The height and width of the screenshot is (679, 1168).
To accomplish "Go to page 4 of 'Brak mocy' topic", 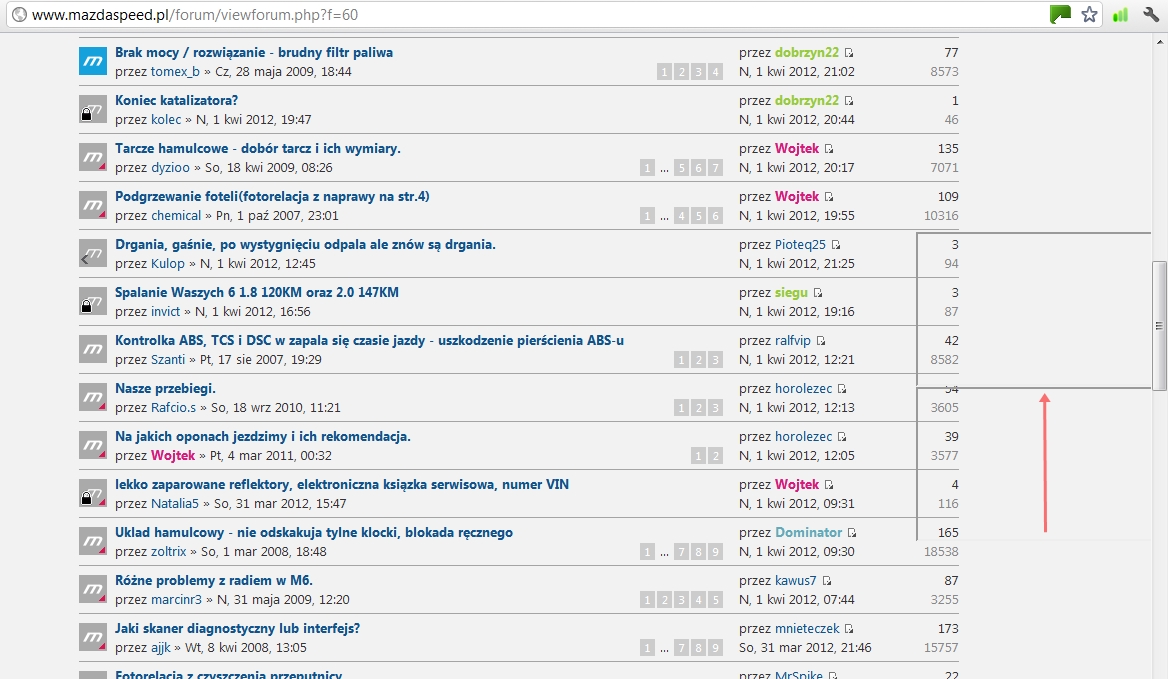I will [715, 72].
